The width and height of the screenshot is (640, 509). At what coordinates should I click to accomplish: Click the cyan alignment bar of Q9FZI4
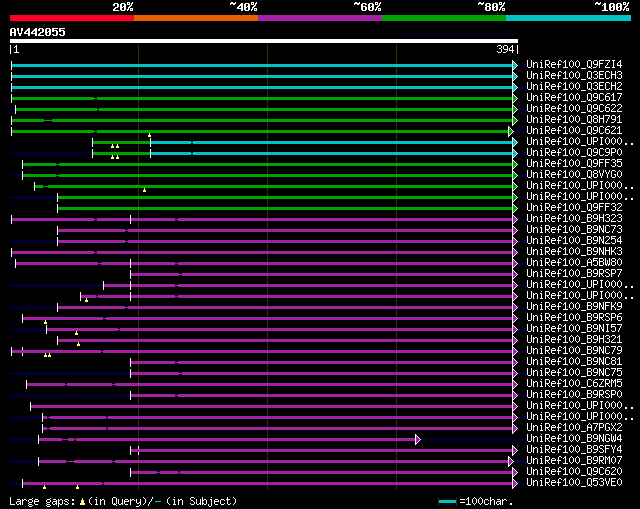click(262, 65)
